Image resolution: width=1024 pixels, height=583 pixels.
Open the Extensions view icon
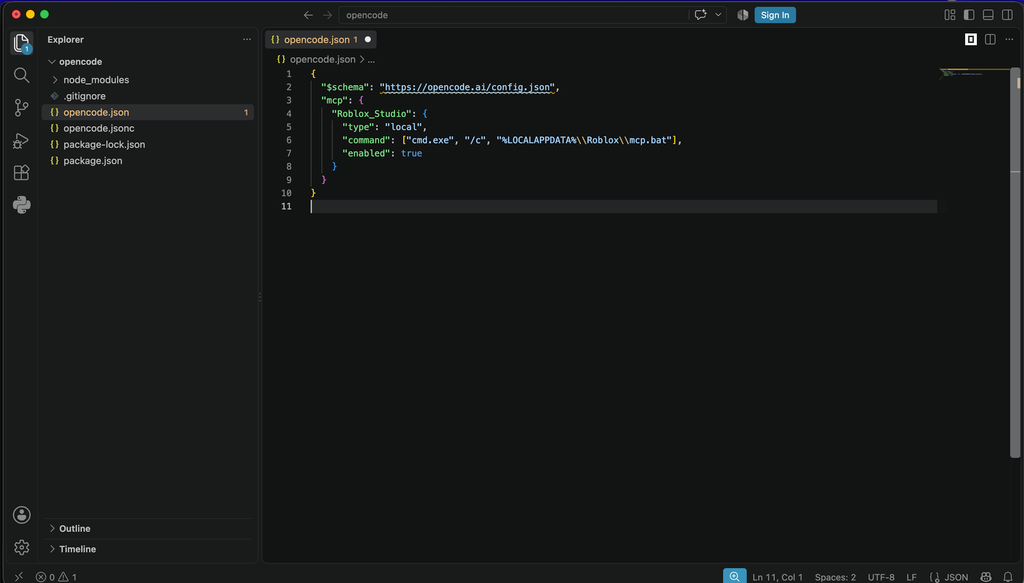[x=22, y=172]
